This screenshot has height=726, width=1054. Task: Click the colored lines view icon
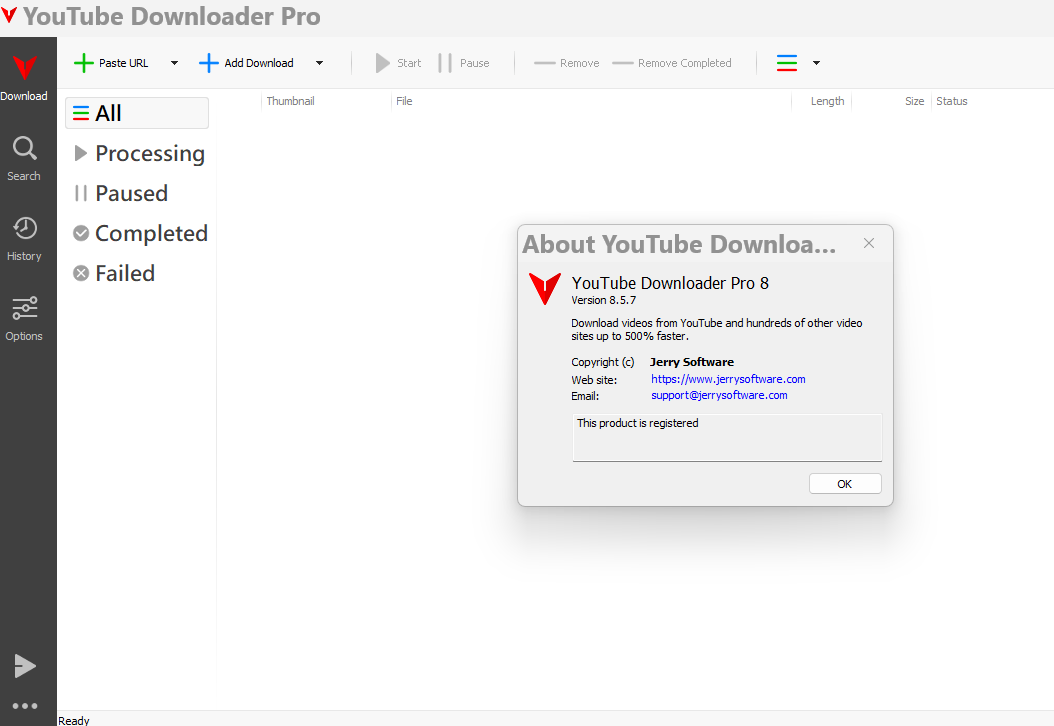pos(786,63)
